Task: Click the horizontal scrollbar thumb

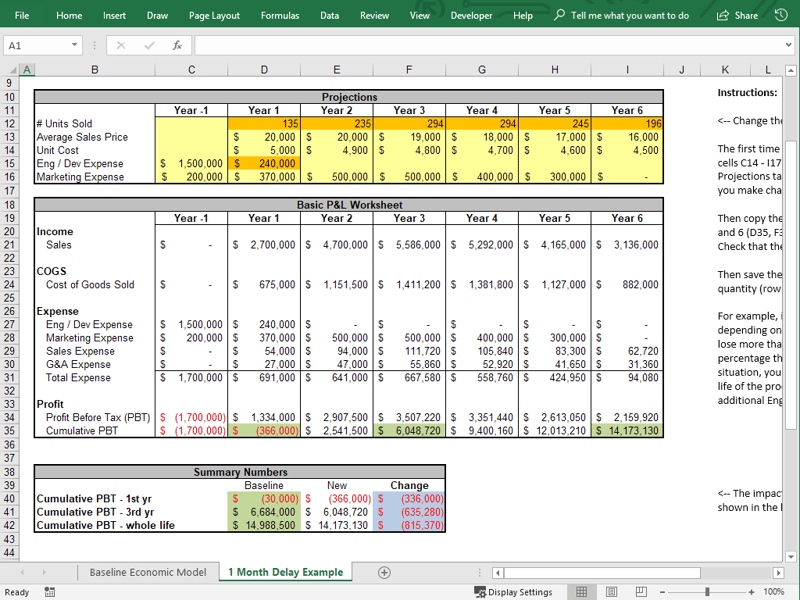Action: coord(602,573)
